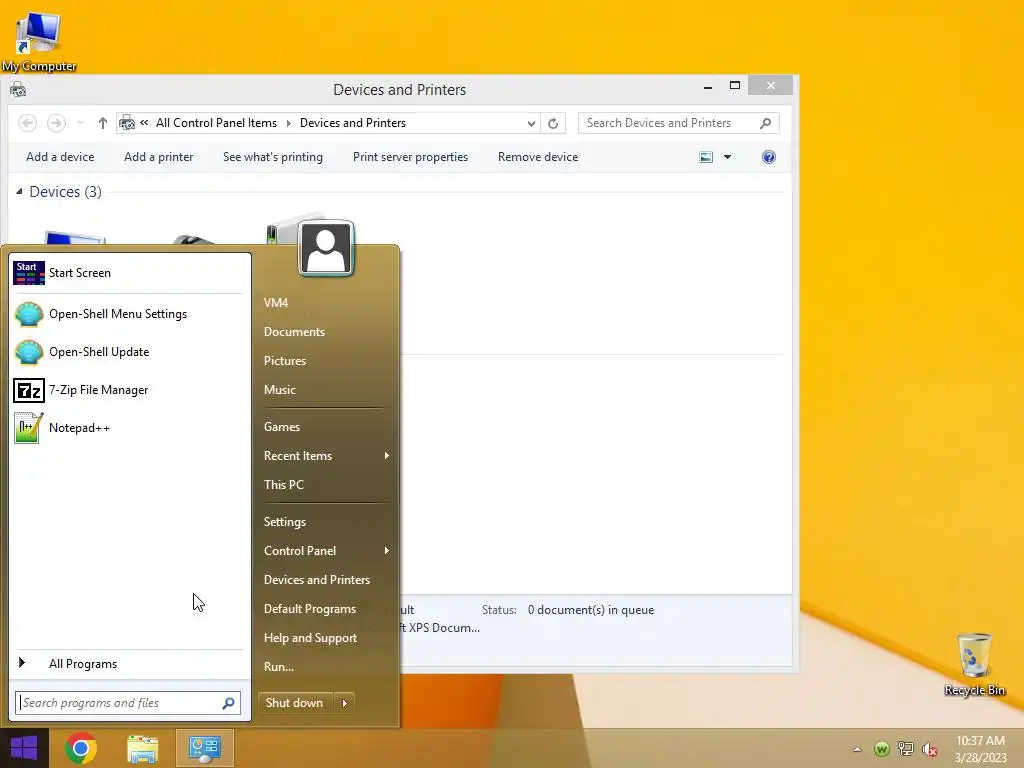Expand Recent Items submenu arrow
Image resolution: width=1024 pixels, height=768 pixels.
click(387, 456)
